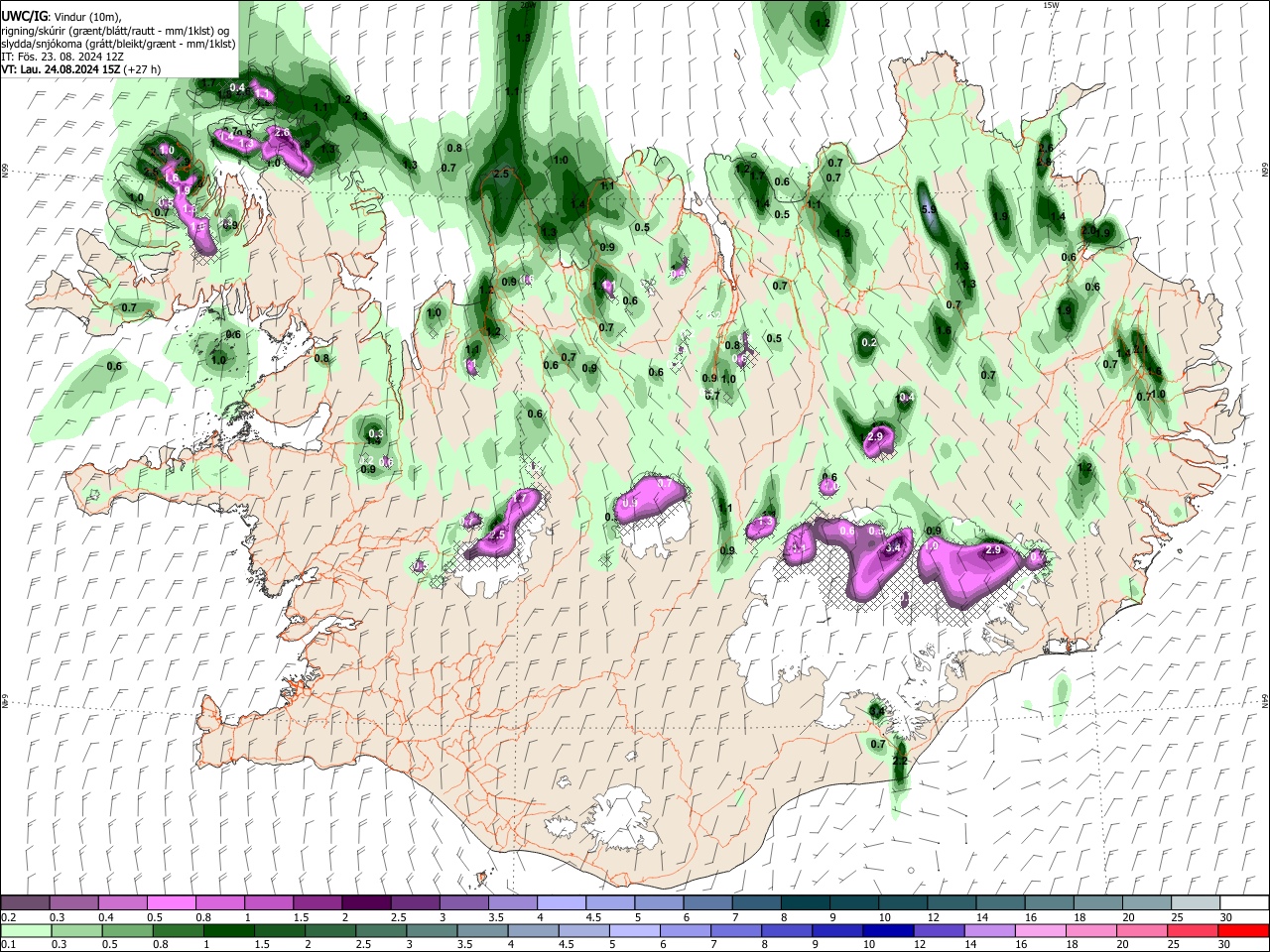Click the '2.5' label under snow legend
Image resolution: width=1270 pixels, height=952 pixels.
coord(398,917)
